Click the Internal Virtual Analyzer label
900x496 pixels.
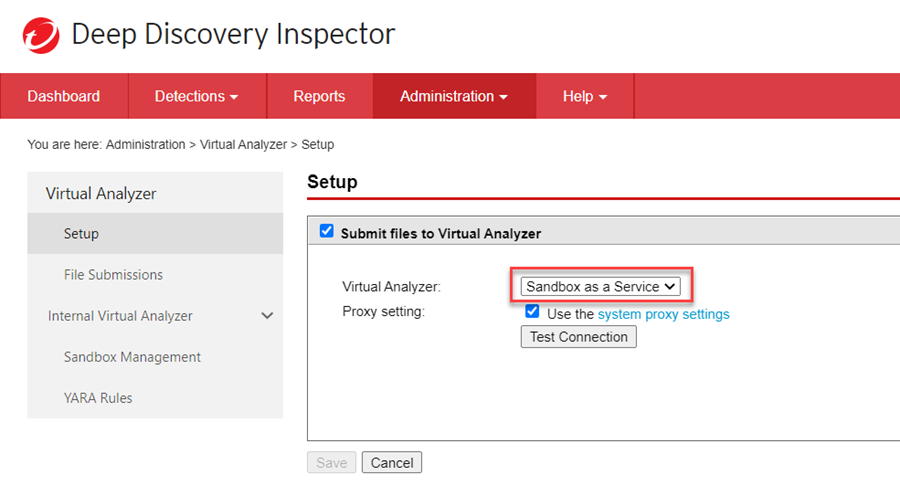(x=120, y=316)
